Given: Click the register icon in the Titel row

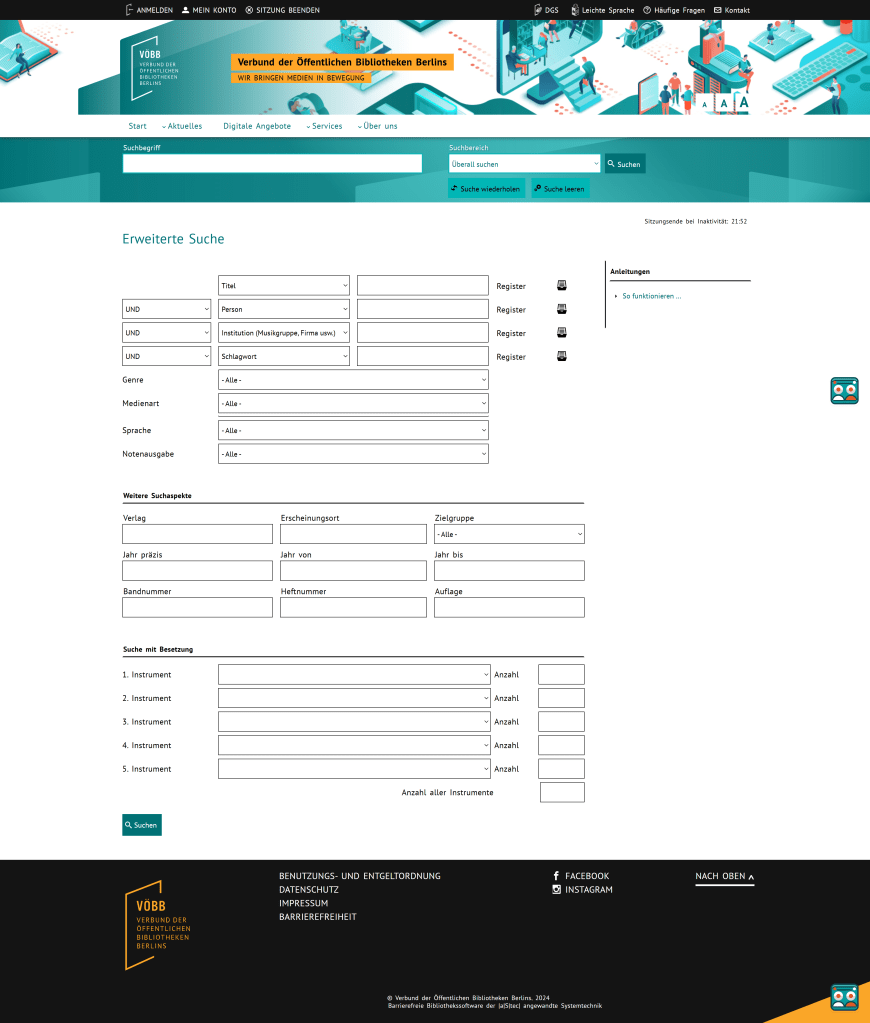Looking at the screenshot, I should pos(562,286).
